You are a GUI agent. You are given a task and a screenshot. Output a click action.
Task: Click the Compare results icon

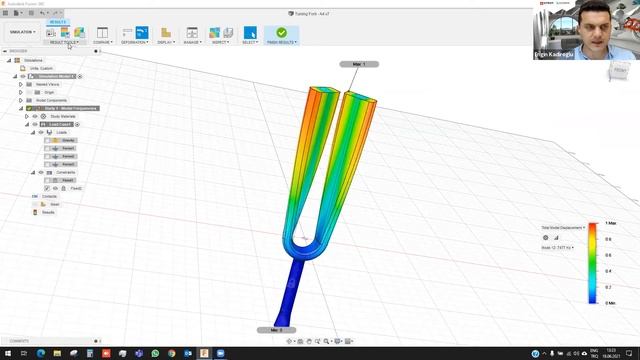[x=102, y=33]
